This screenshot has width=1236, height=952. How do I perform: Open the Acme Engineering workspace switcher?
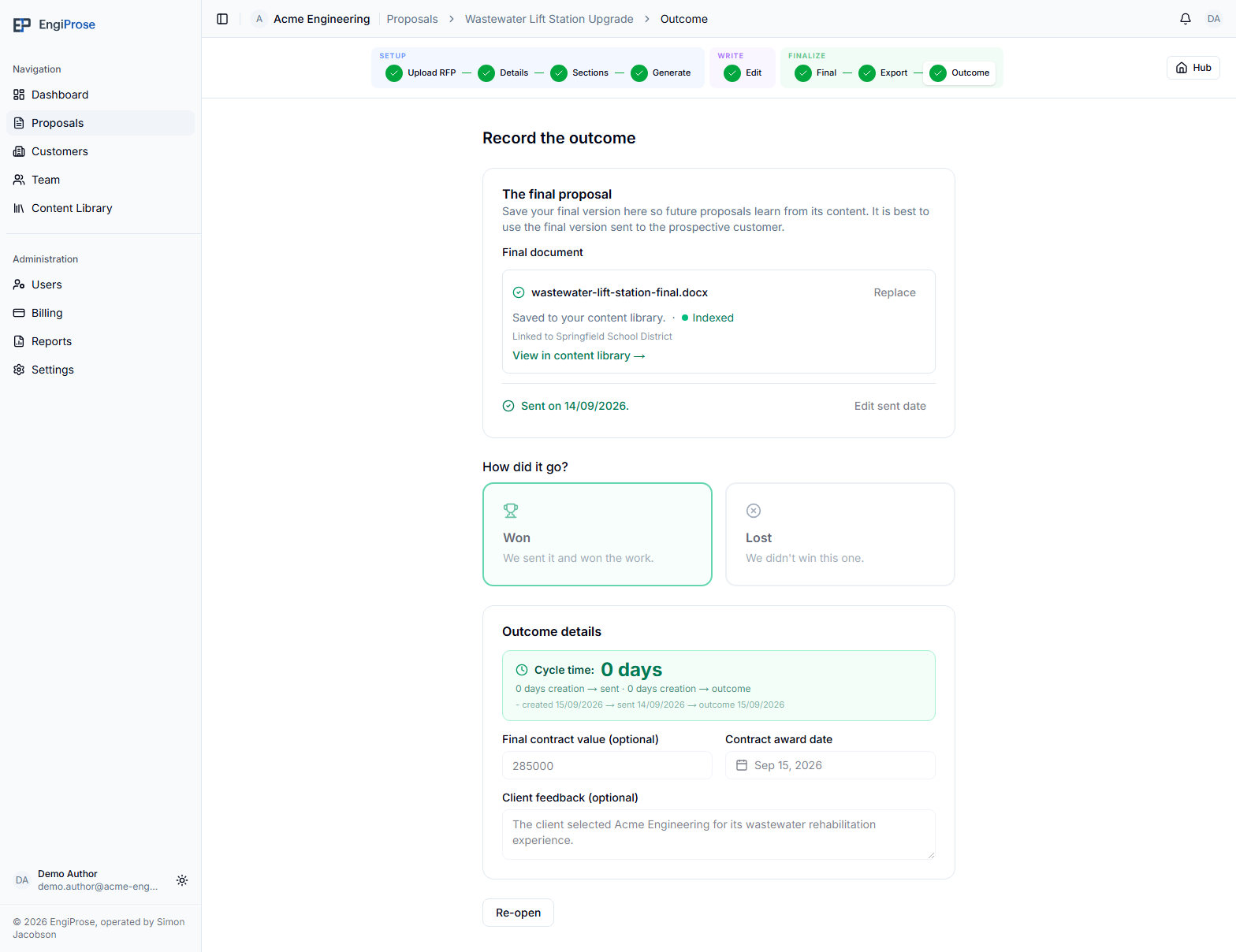pos(312,19)
